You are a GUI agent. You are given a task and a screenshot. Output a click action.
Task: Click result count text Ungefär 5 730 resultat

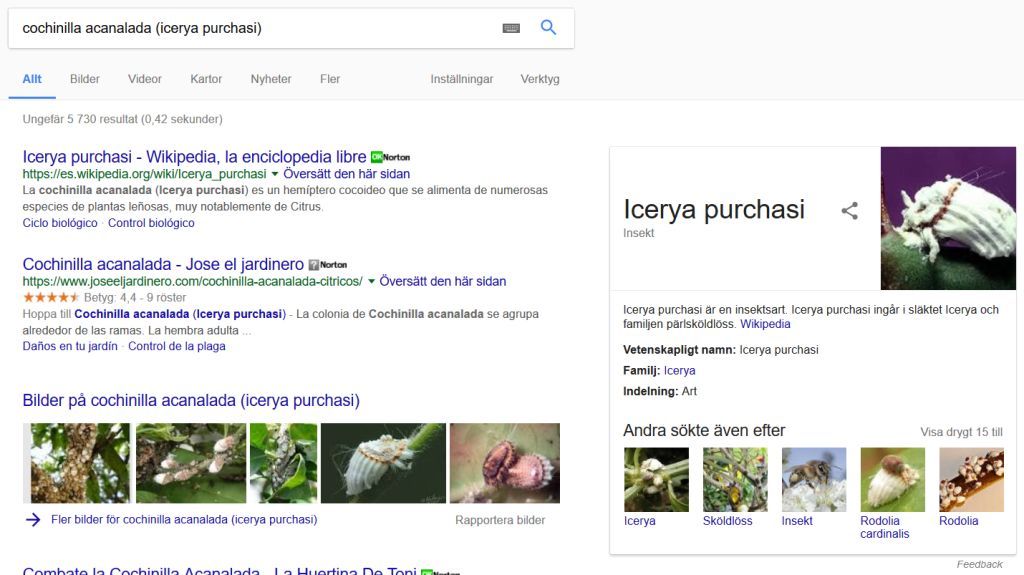[x=122, y=119]
